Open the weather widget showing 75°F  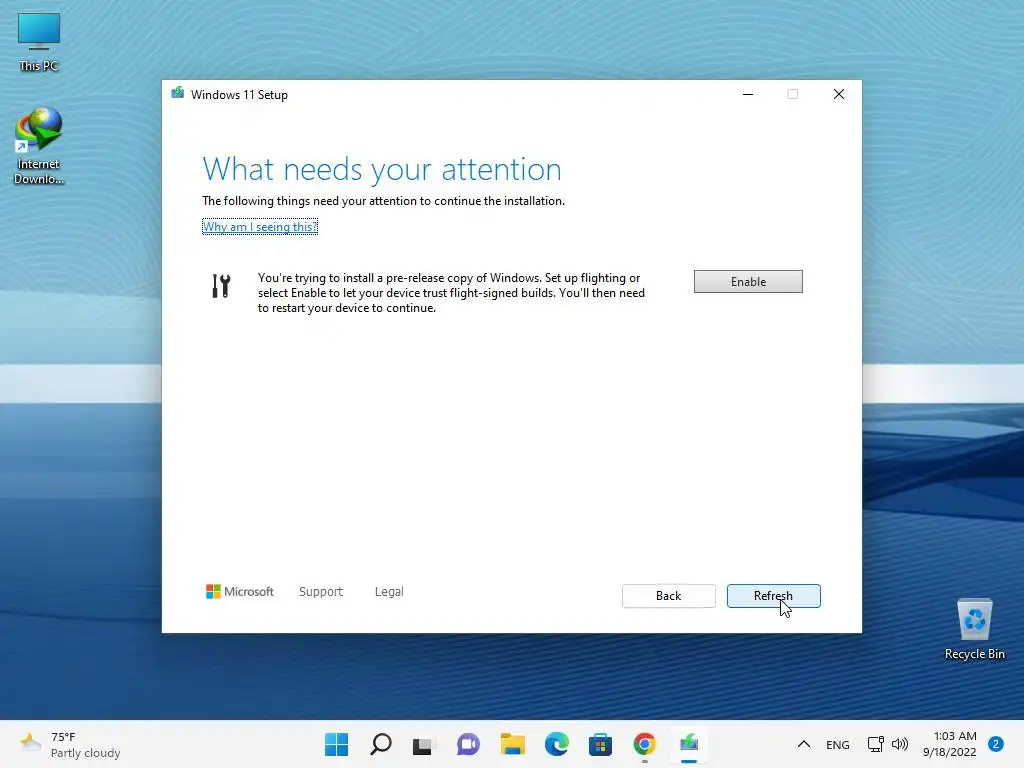71,744
